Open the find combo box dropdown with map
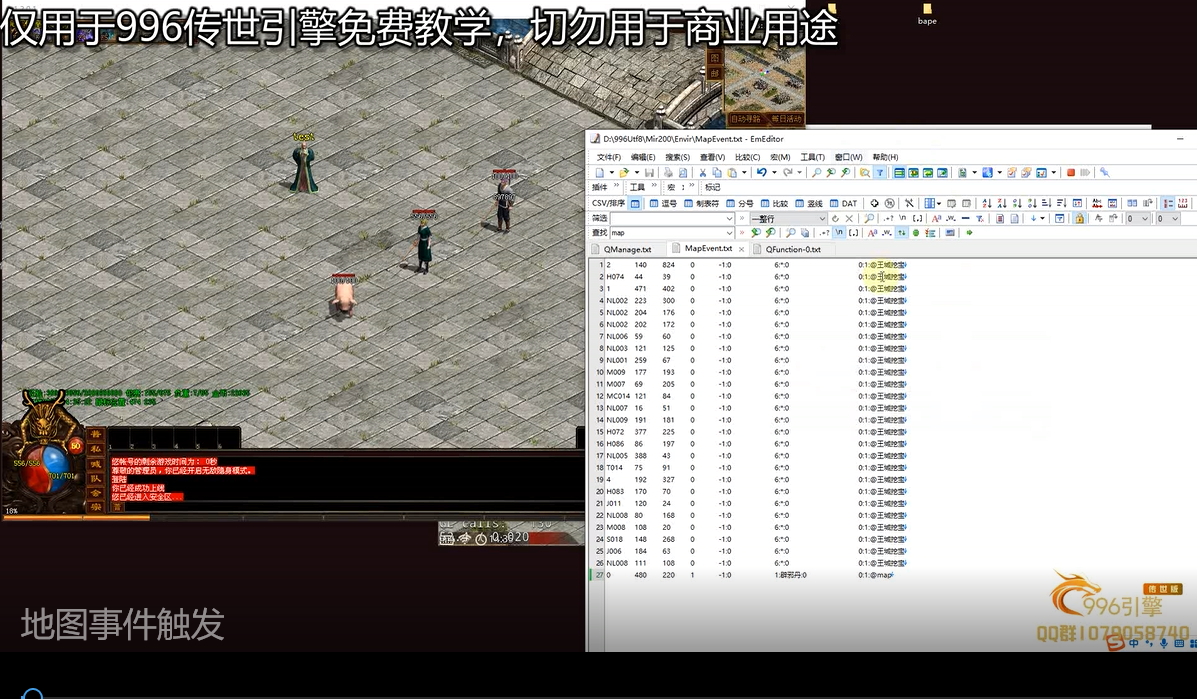Viewport: 1197px width, 699px height. [730, 233]
